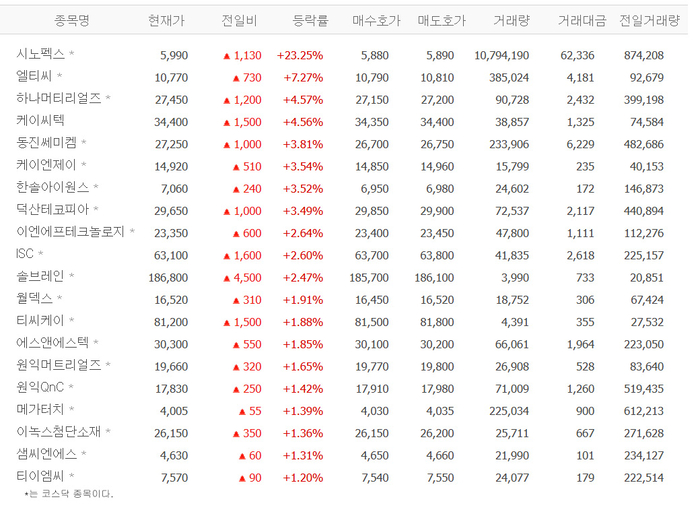This screenshot has width=700, height=516.
Task: Click the +3.81% change rate value
Action: click(303, 144)
